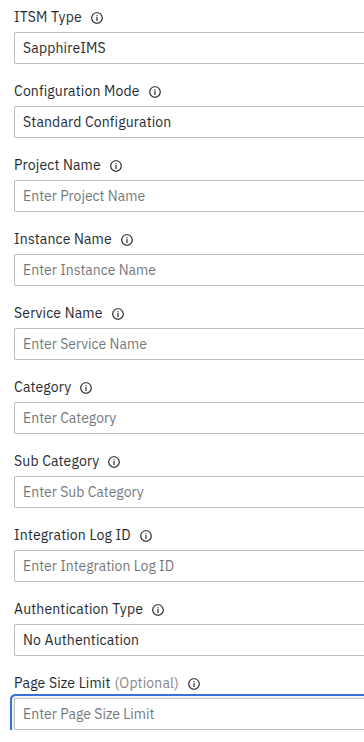
Task: Show the tooltip icon for Project Name
Action: (x=116, y=166)
